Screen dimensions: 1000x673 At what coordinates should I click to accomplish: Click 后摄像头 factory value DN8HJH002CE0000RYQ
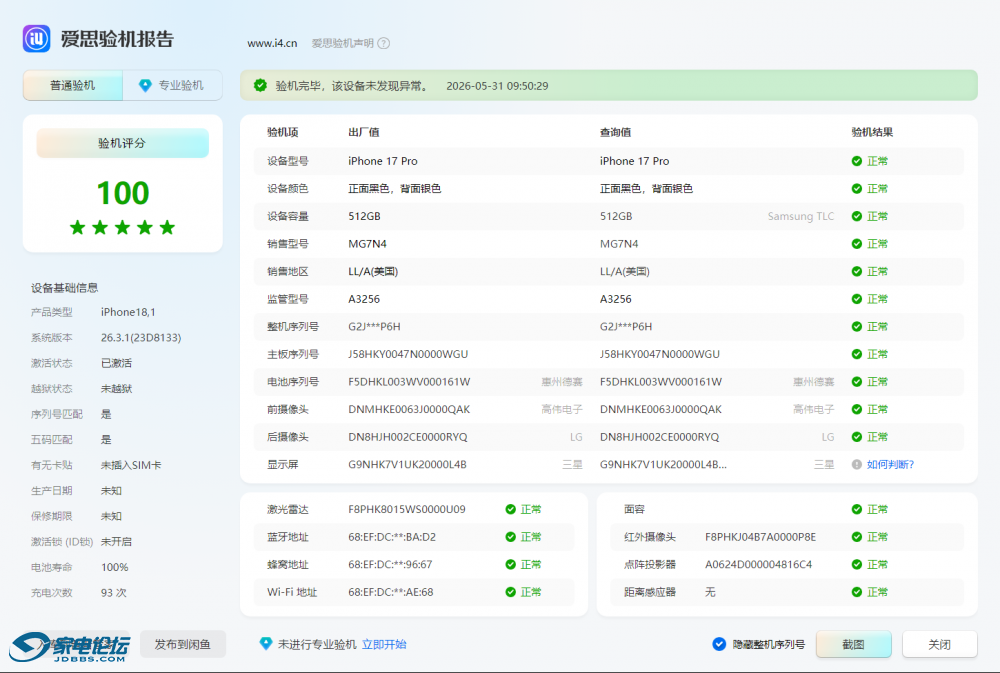tap(408, 437)
